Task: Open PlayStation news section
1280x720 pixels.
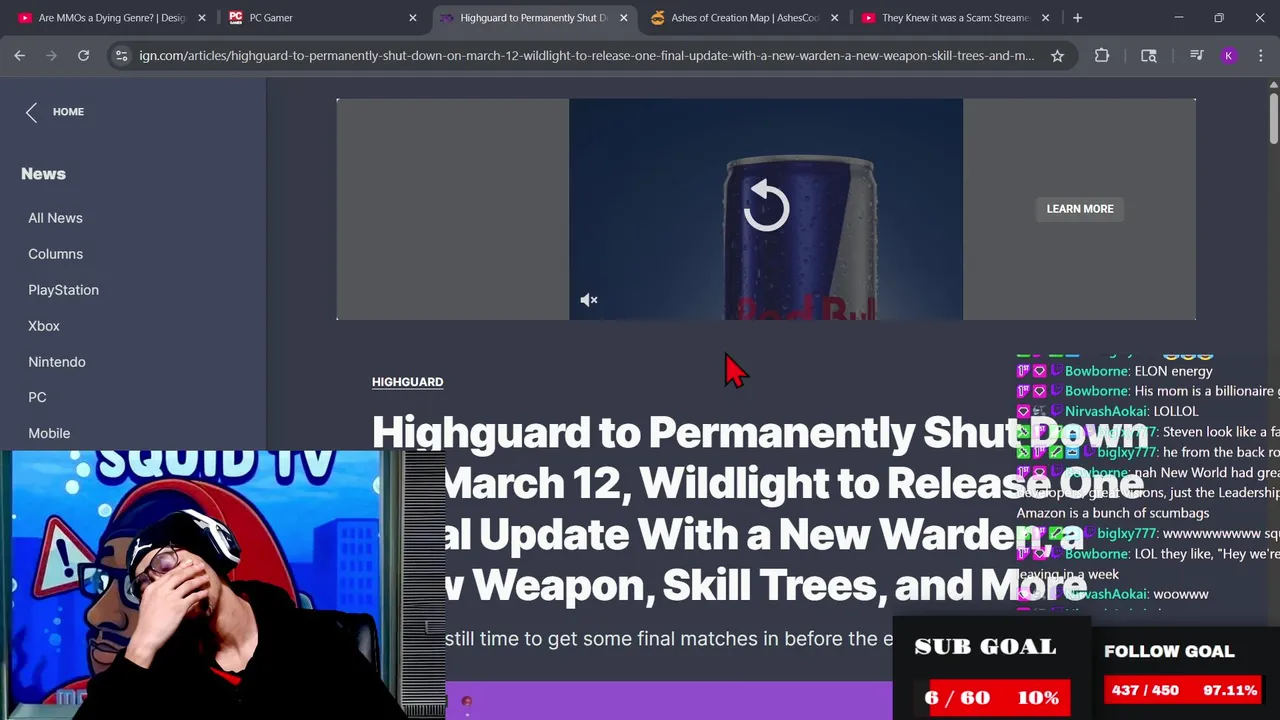Action: 63,290
